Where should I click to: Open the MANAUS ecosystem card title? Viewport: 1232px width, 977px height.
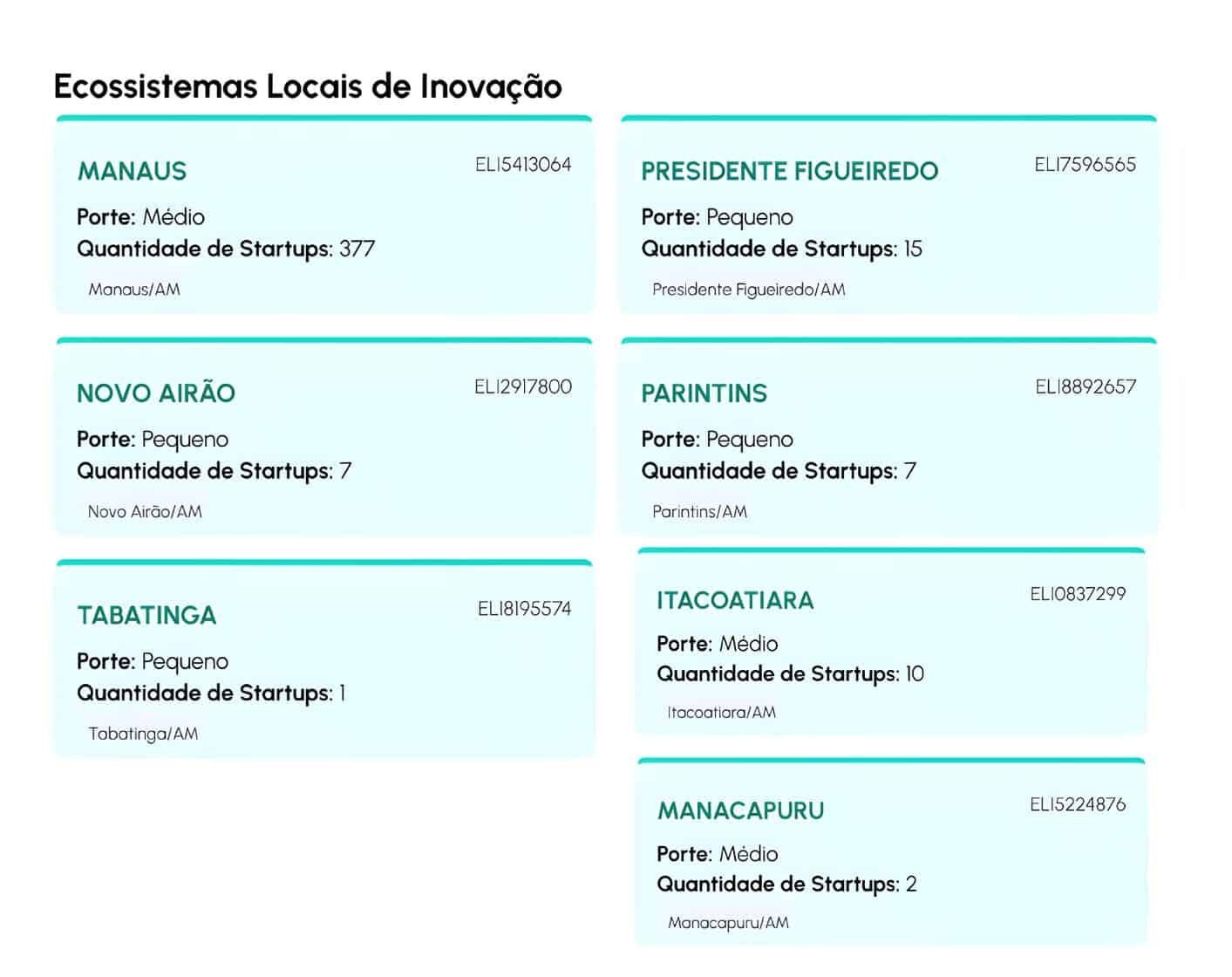point(132,171)
